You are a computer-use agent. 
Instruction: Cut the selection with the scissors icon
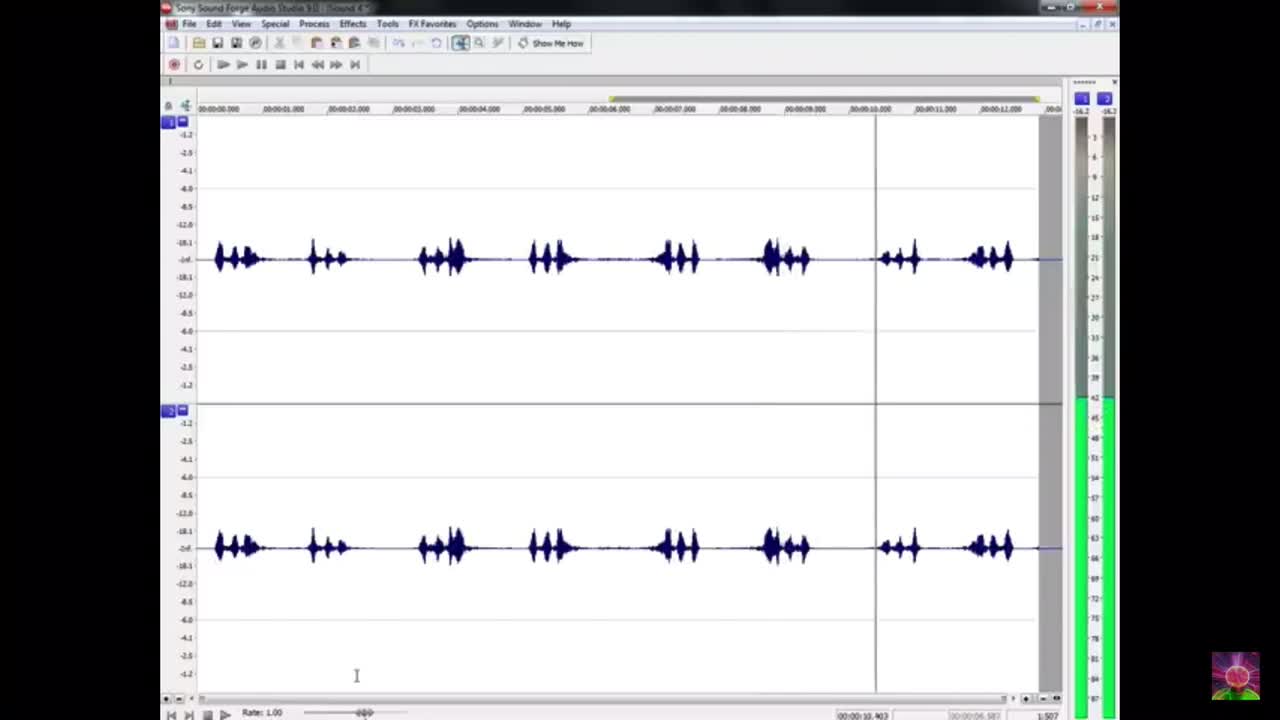[279, 43]
